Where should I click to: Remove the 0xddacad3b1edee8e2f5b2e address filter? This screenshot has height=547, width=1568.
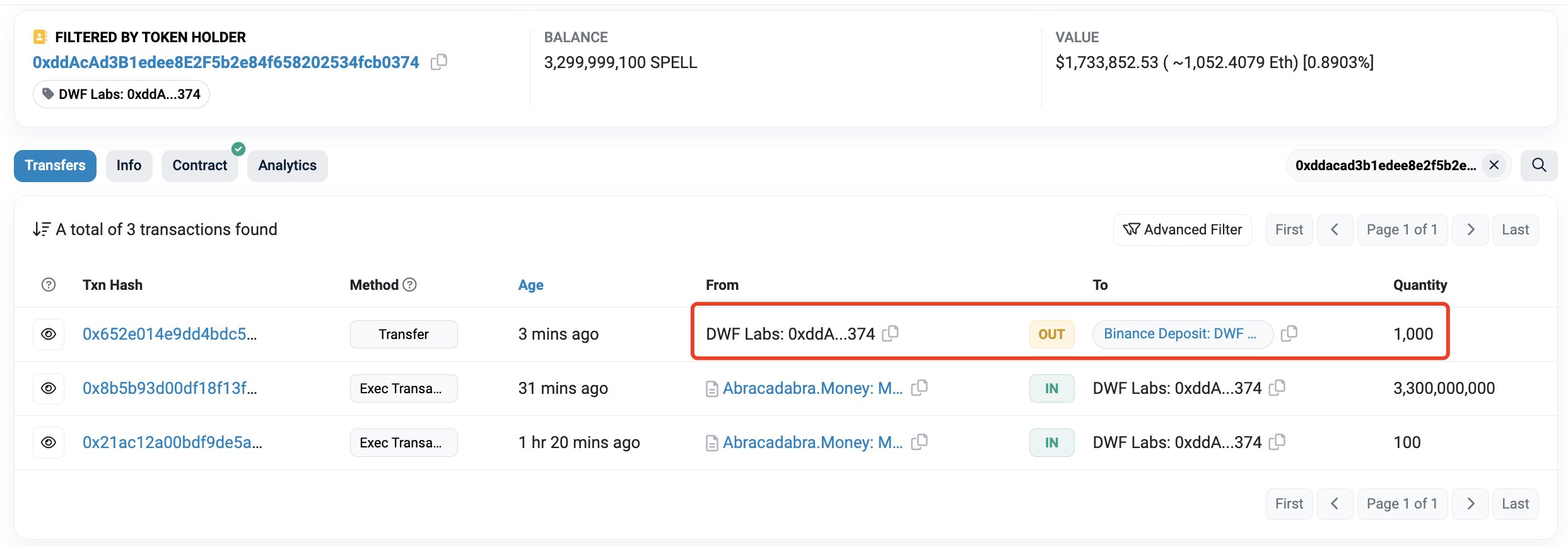pyautogui.click(x=1494, y=166)
